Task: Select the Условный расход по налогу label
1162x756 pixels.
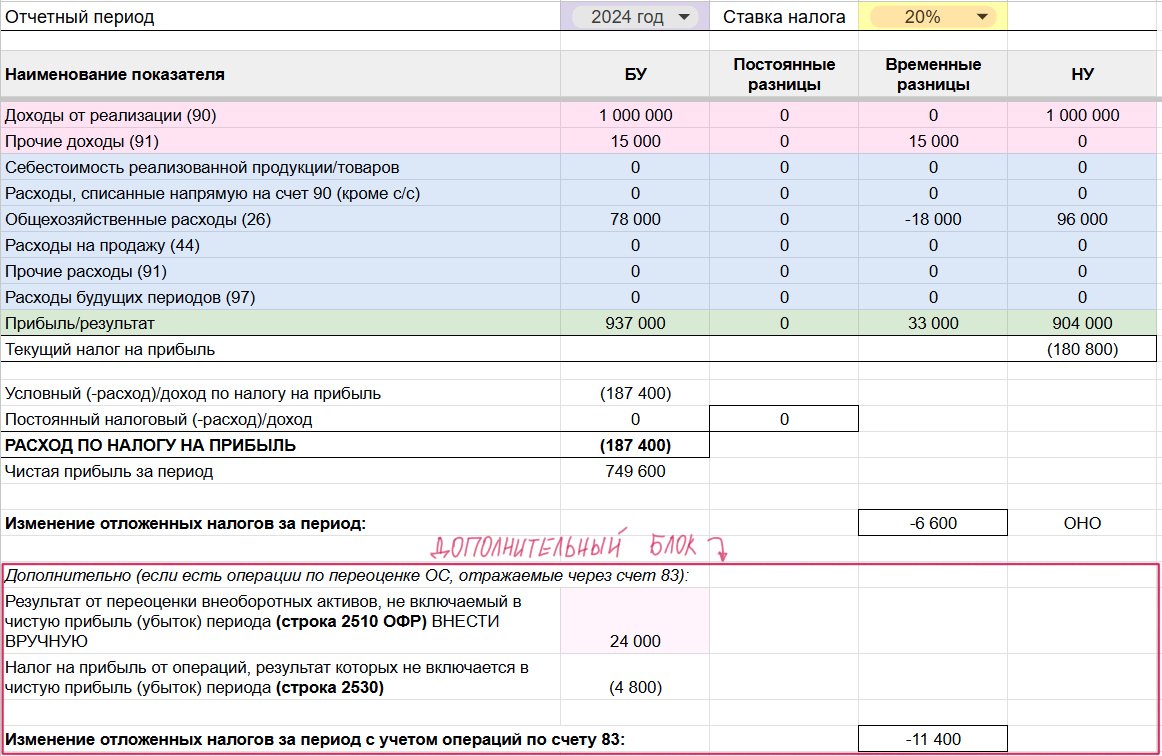Action: pos(280,393)
